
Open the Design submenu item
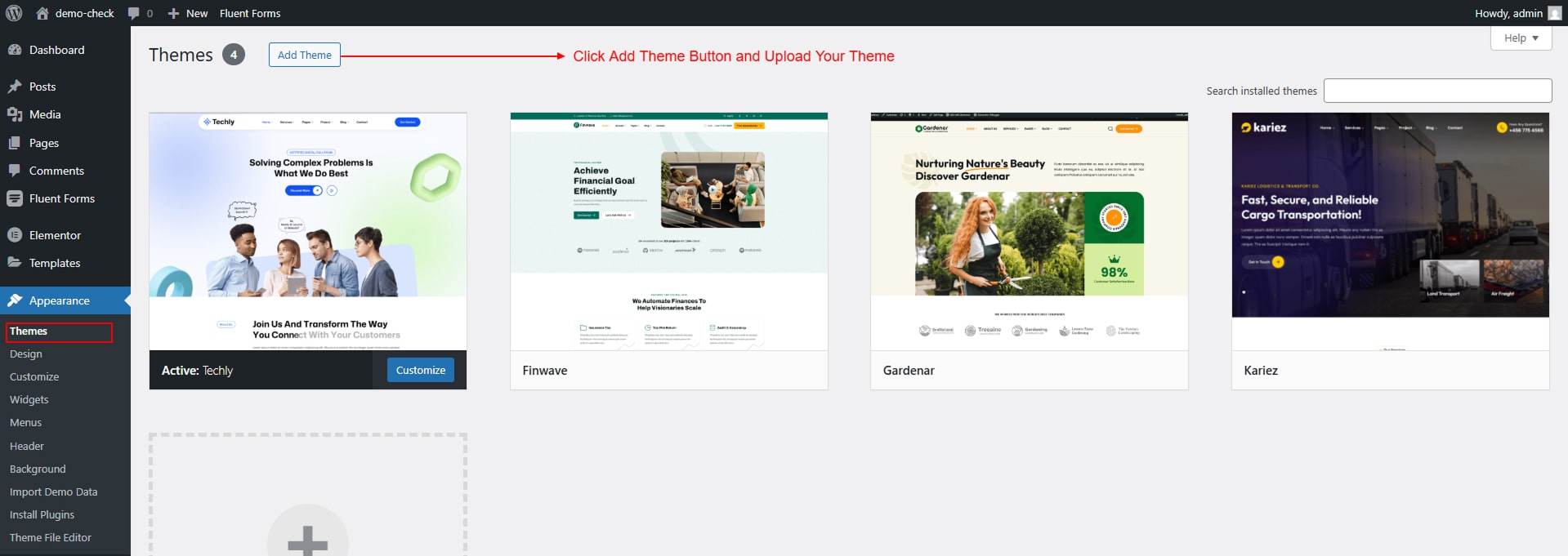[26, 354]
